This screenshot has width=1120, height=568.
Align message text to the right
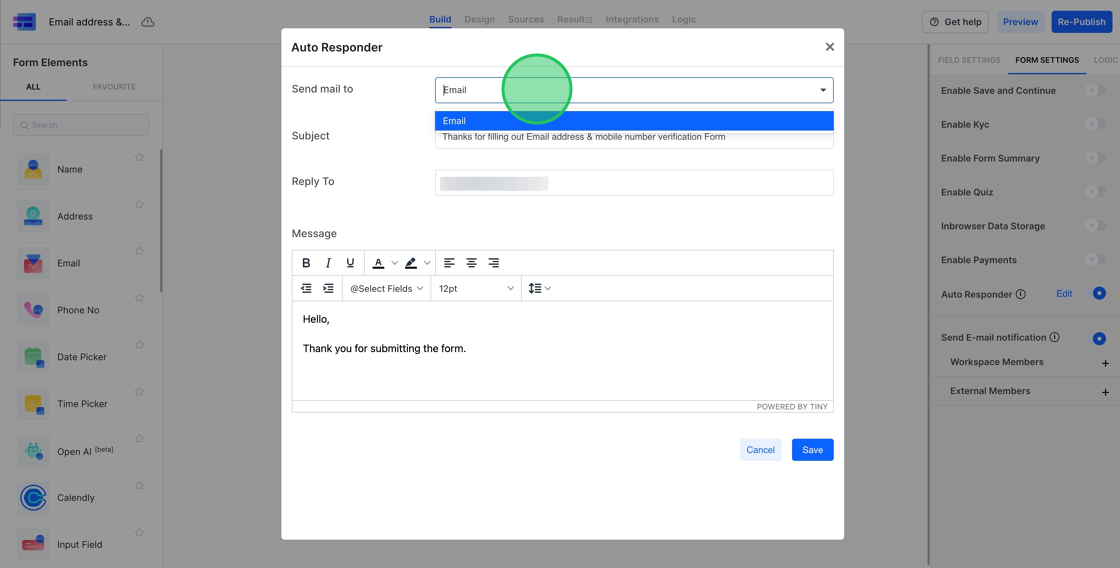coord(494,263)
